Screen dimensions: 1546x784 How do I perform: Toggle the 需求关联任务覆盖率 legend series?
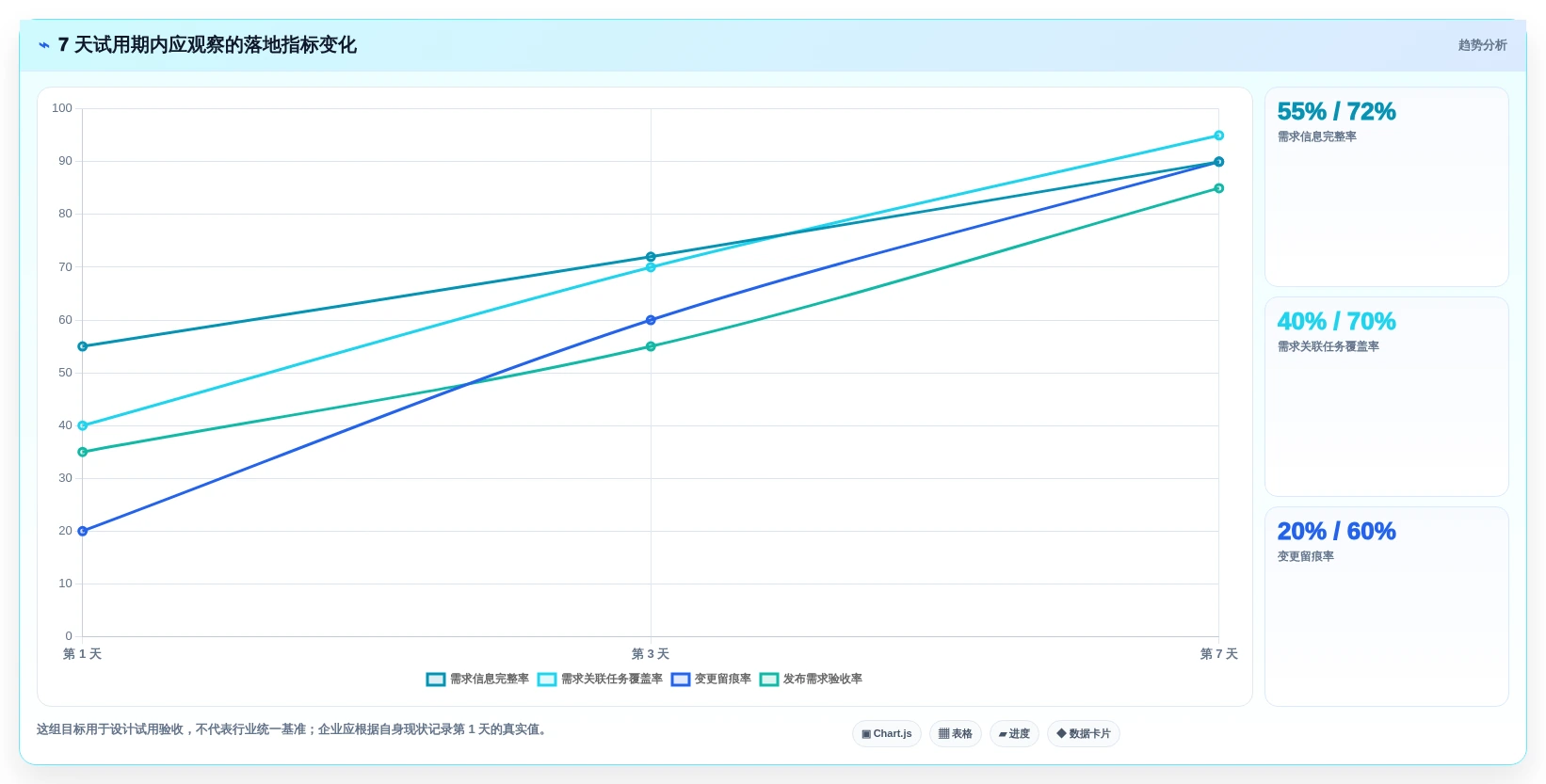point(600,680)
